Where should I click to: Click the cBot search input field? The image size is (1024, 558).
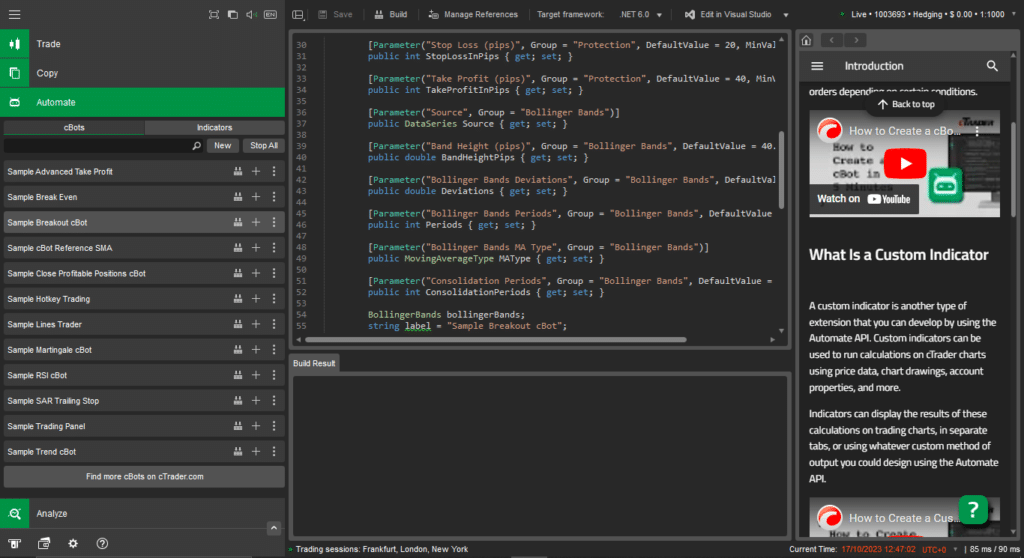click(98, 146)
